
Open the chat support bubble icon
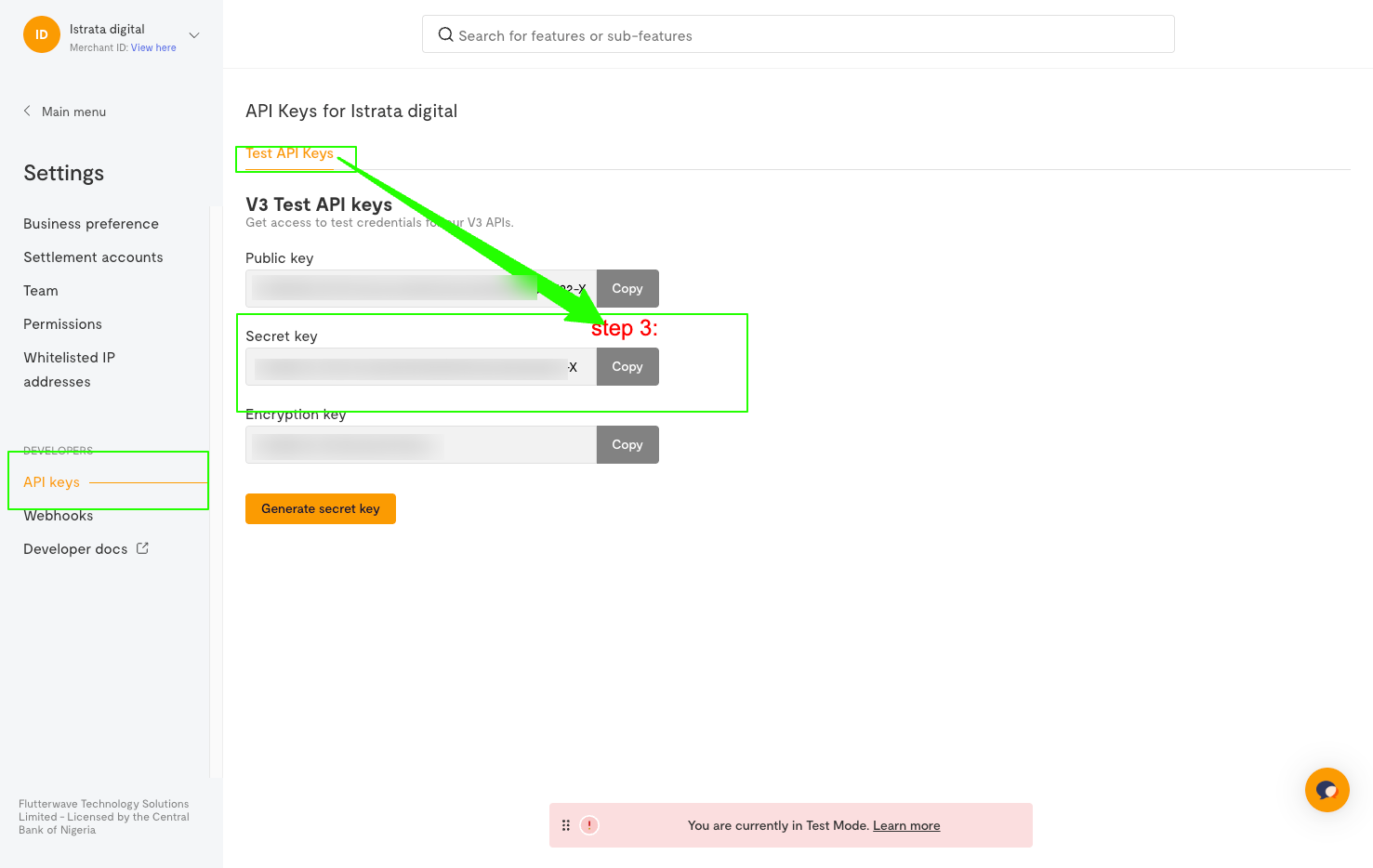1327,790
